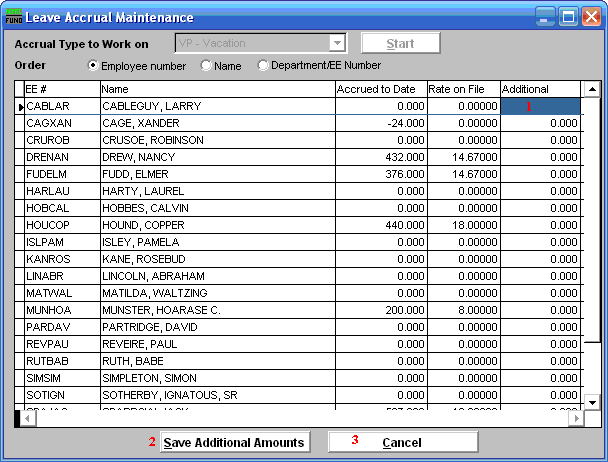Click the FUND application icon in title bar
Viewport: 608px width, 462px height.
tap(14, 17)
